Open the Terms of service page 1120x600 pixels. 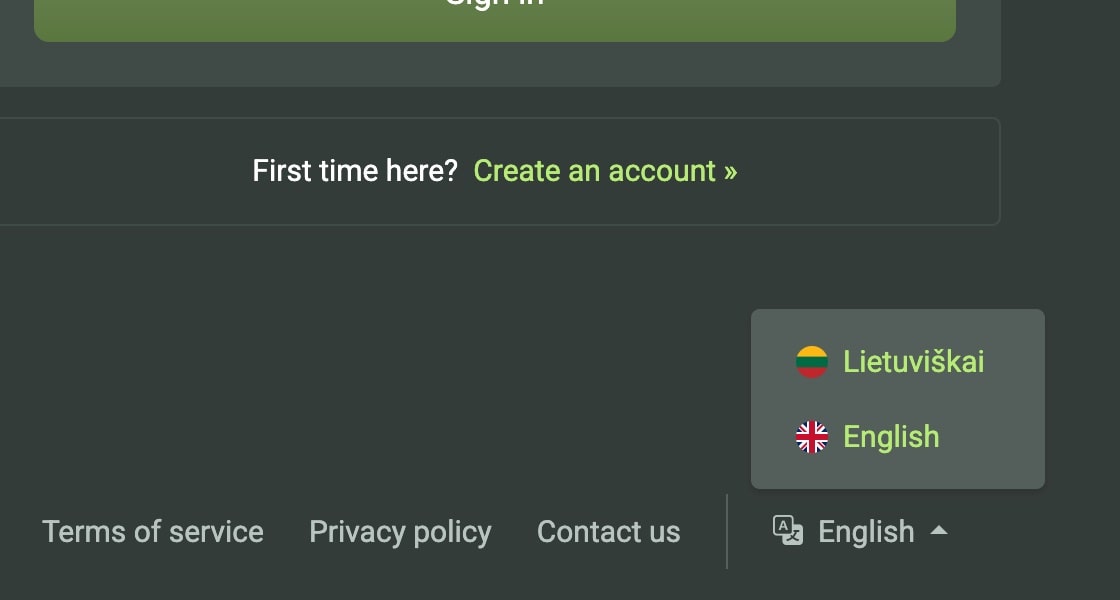click(x=153, y=532)
